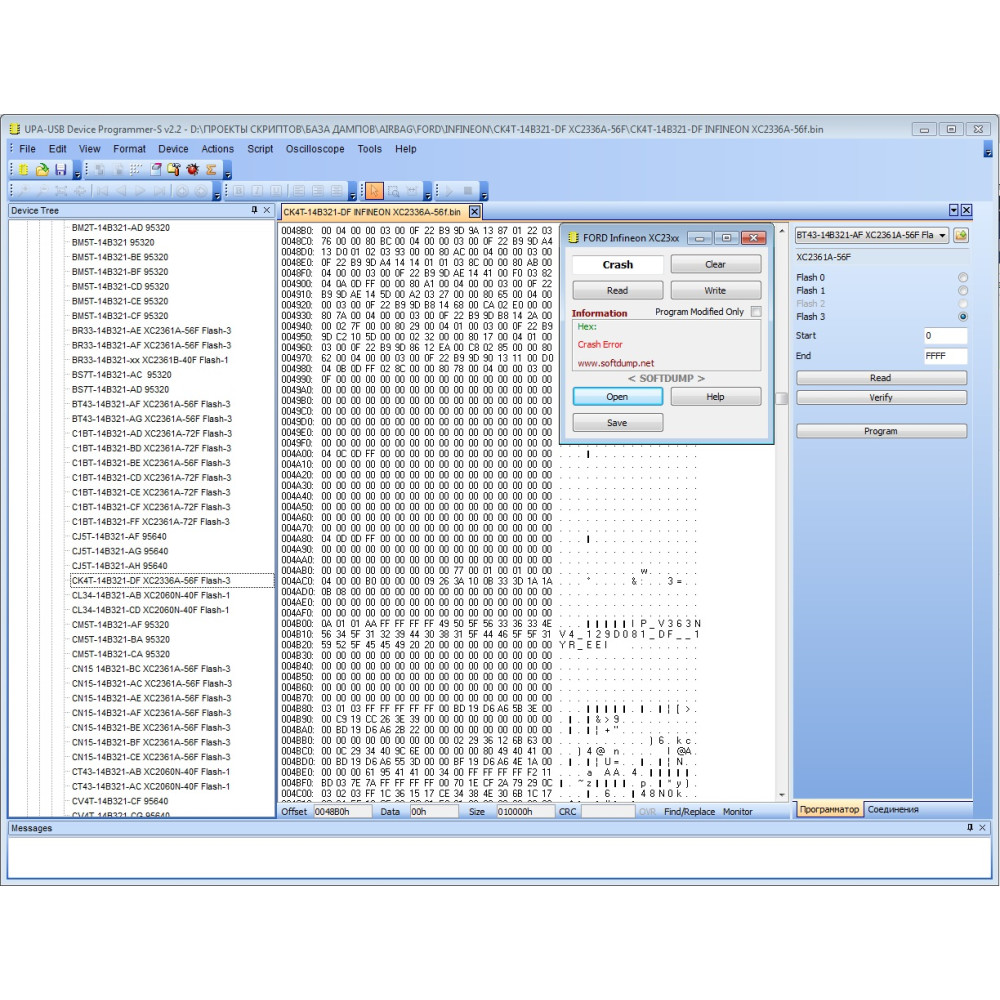Open the Oscilloscope menu
The image size is (1000, 1000).
315,149
